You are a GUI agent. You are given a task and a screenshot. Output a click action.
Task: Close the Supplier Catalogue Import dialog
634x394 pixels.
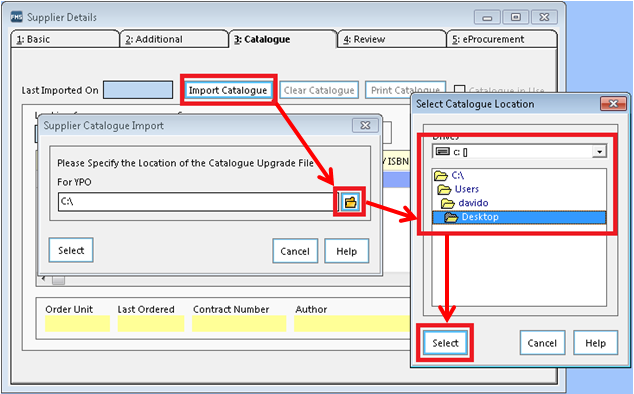[x=365, y=125]
